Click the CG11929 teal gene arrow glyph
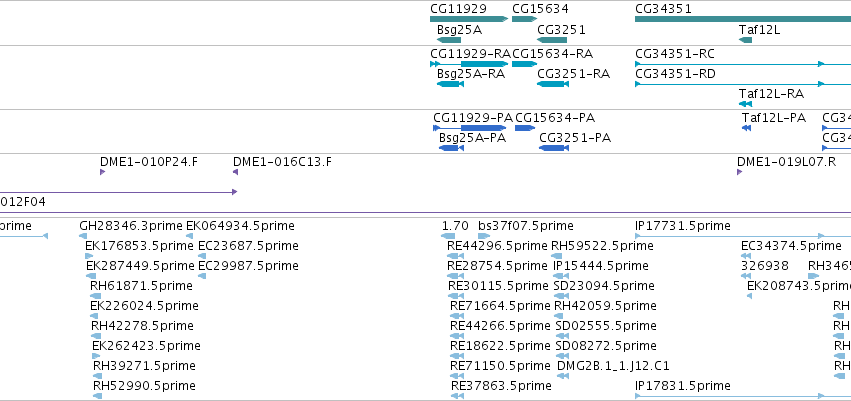The image size is (851, 401). [469, 19]
